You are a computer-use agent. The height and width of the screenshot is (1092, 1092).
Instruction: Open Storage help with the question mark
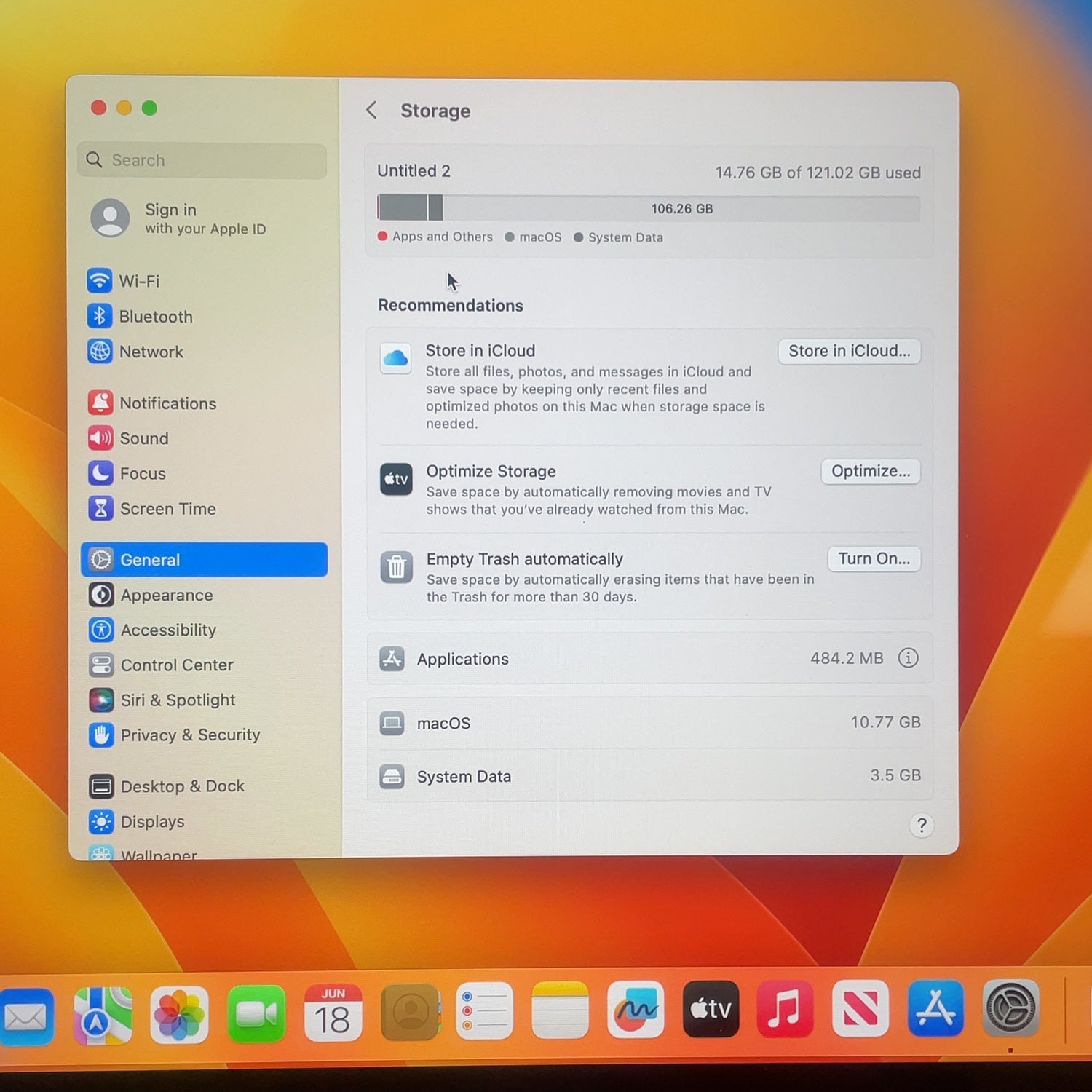(922, 825)
